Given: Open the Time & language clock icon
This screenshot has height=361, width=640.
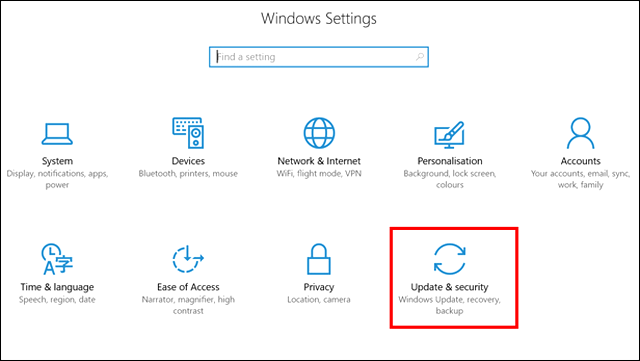Looking at the screenshot, I should pyautogui.click(x=57, y=259).
